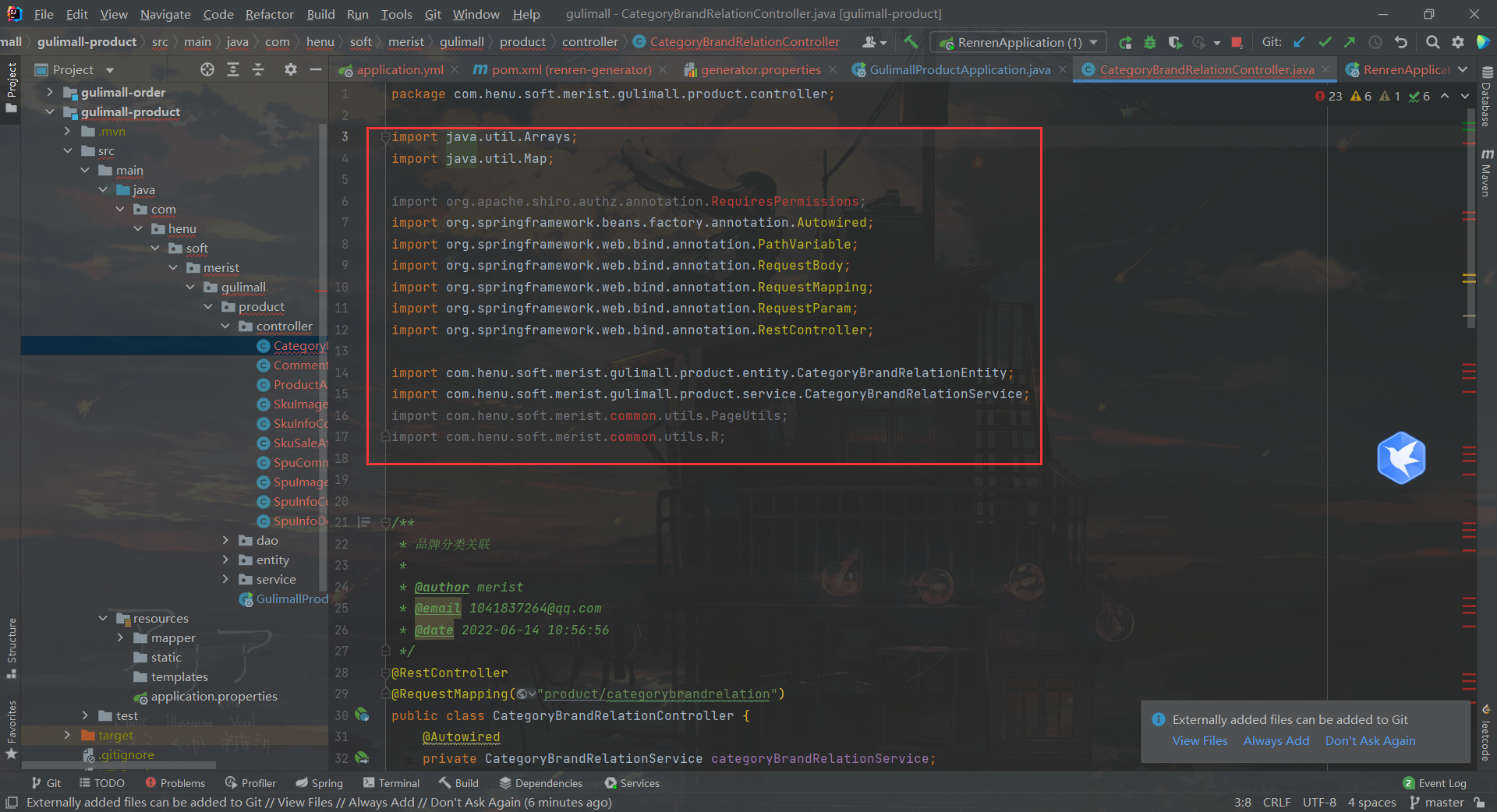
Task: Run with coverage shield icon
Action: (x=1175, y=42)
